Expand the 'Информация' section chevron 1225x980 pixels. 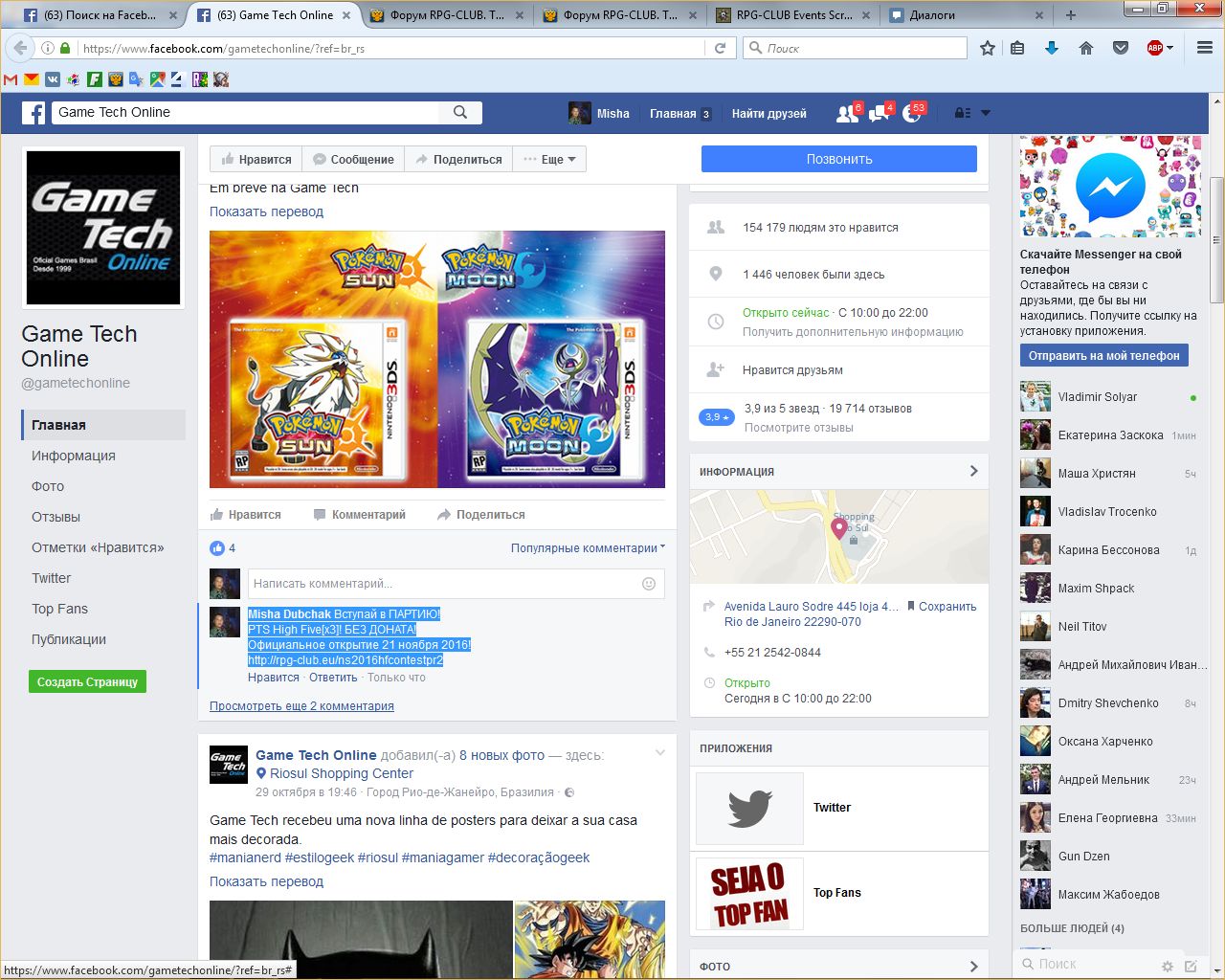[x=973, y=471]
